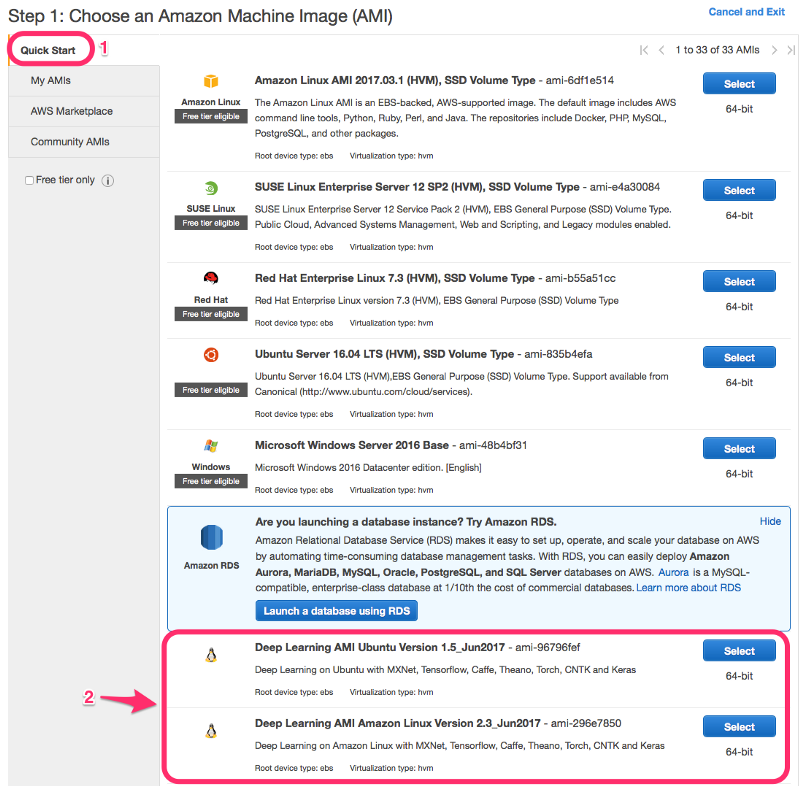Select Red Hat Enterprise Linux 7.3
Viewport: 800px width, 786px height.
pos(739,282)
